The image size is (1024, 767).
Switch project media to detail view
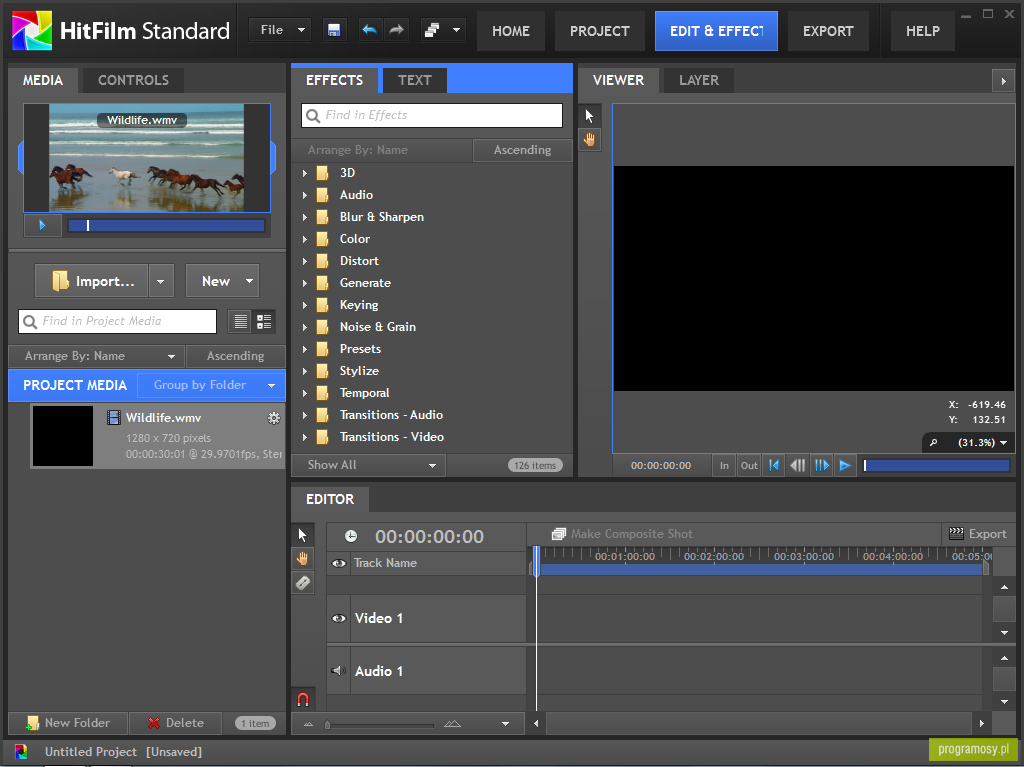click(x=264, y=321)
